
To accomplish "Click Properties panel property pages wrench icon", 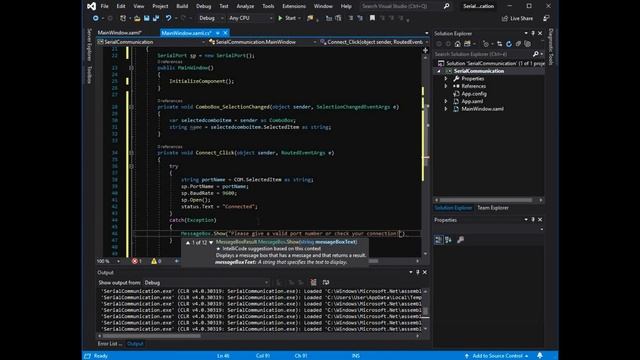I will tap(460, 240).
